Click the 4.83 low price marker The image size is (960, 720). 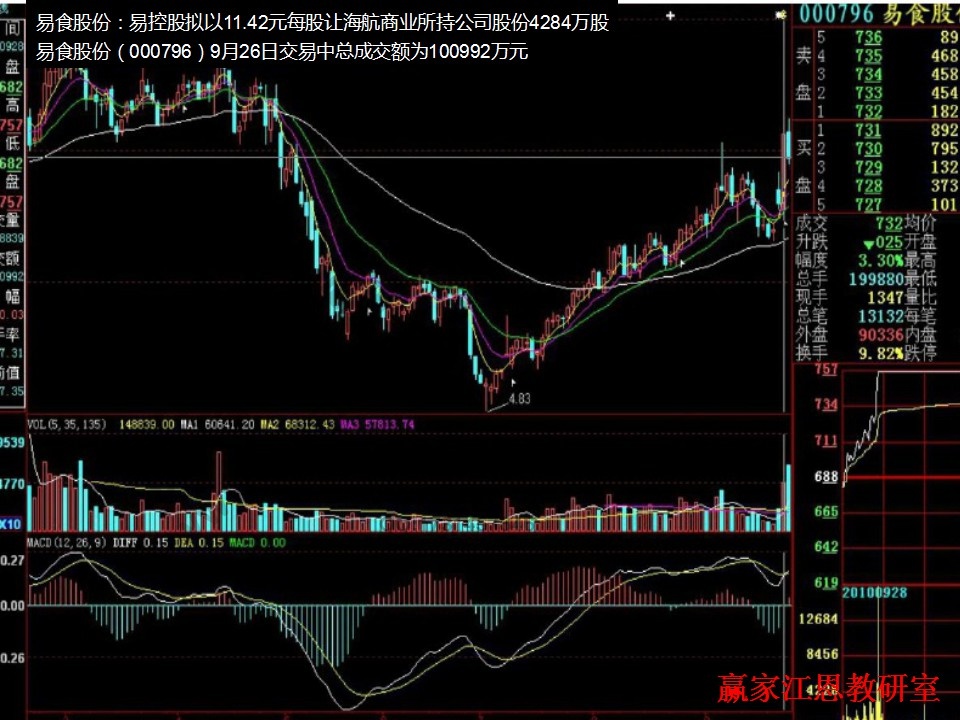click(519, 398)
